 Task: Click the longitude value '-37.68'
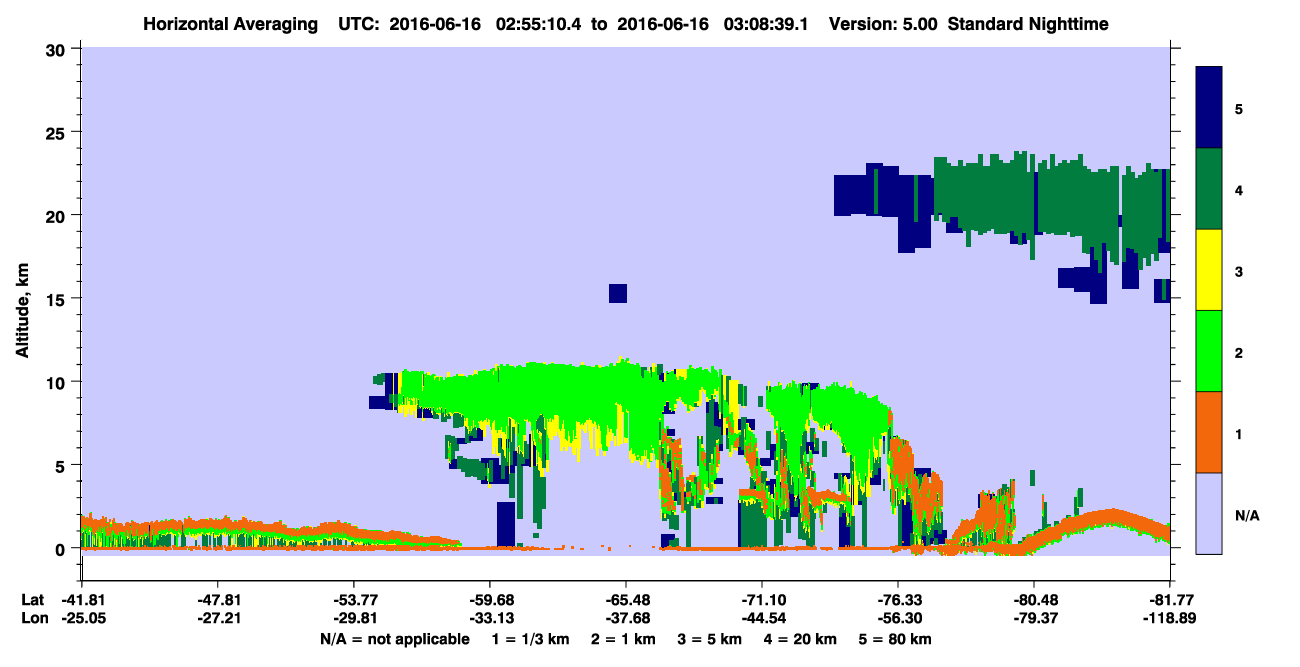pos(625,619)
